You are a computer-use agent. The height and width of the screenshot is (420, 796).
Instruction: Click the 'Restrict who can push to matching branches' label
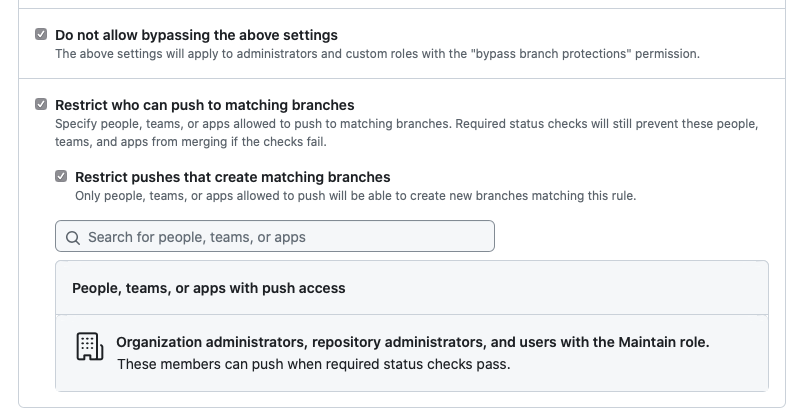pos(205,105)
